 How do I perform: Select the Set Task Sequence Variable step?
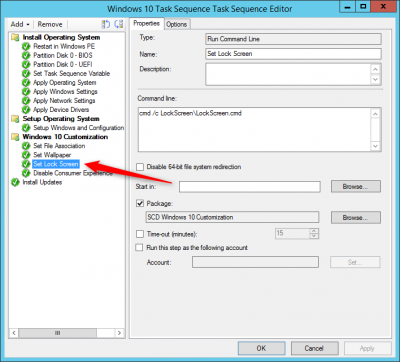[x=71, y=73]
